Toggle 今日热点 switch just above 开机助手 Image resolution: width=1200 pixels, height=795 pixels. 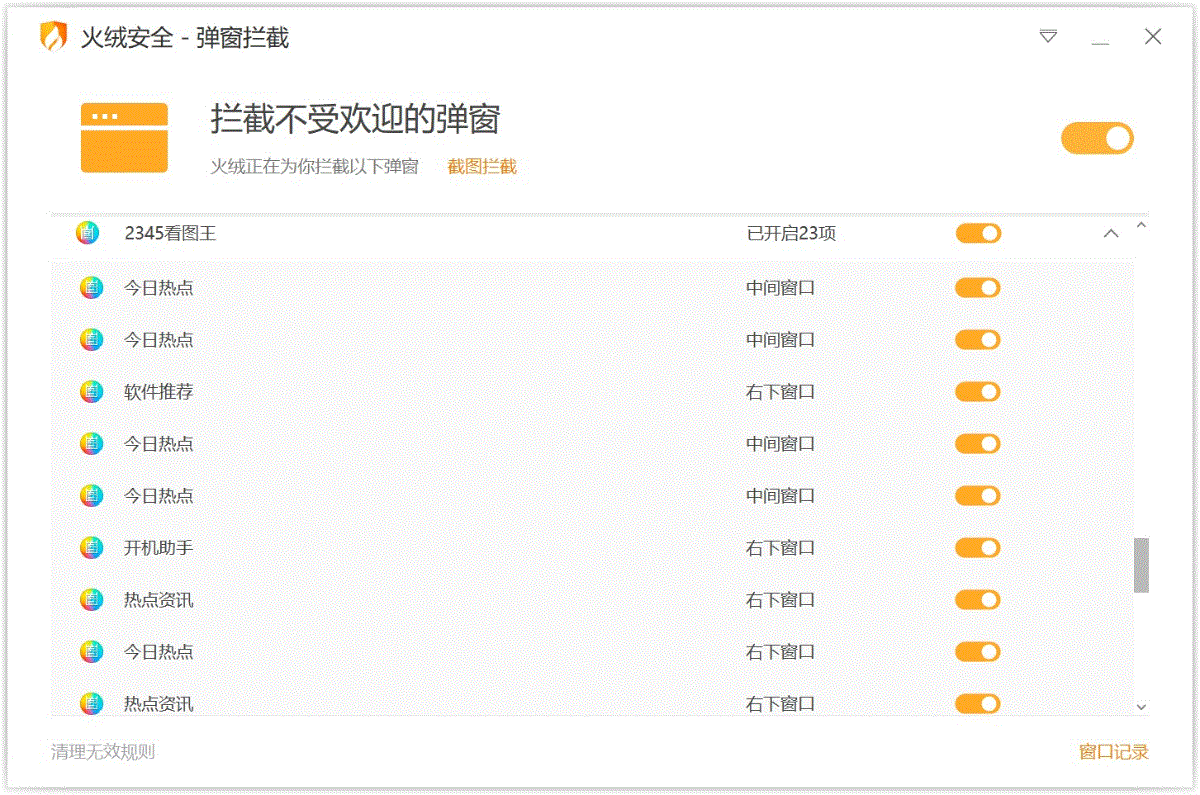(978, 496)
